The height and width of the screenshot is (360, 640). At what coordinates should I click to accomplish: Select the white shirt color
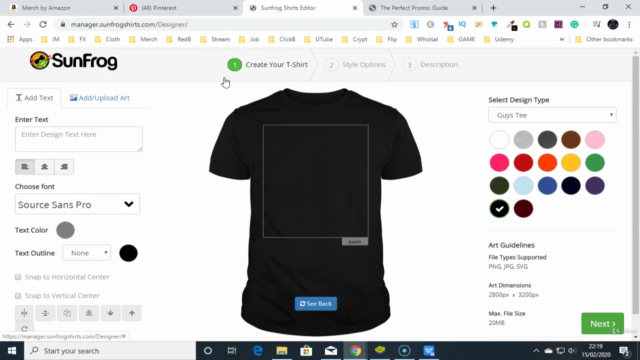click(x=499, y=140)
